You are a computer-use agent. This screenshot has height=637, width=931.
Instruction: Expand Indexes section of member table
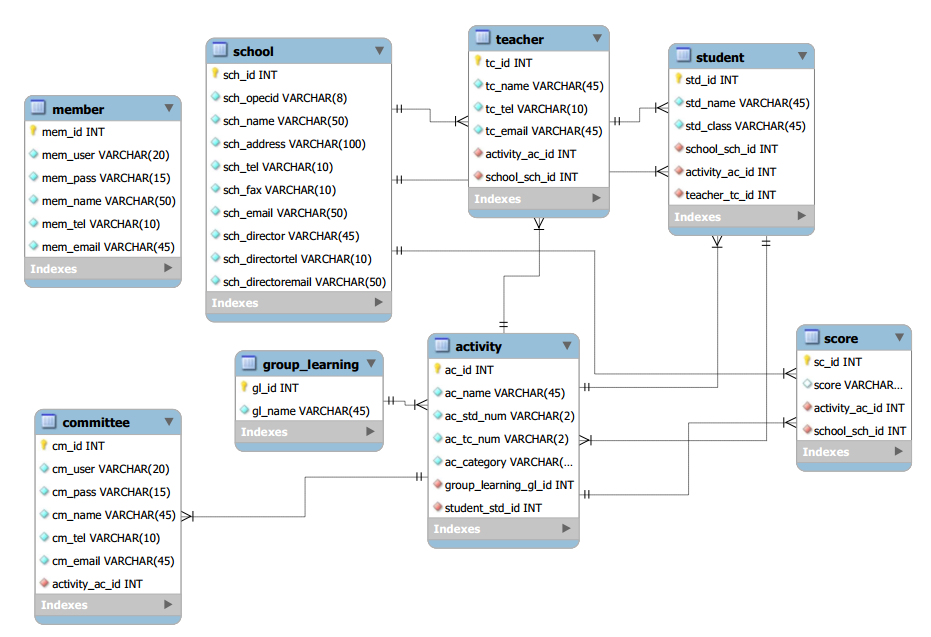[x=168, y=268]
